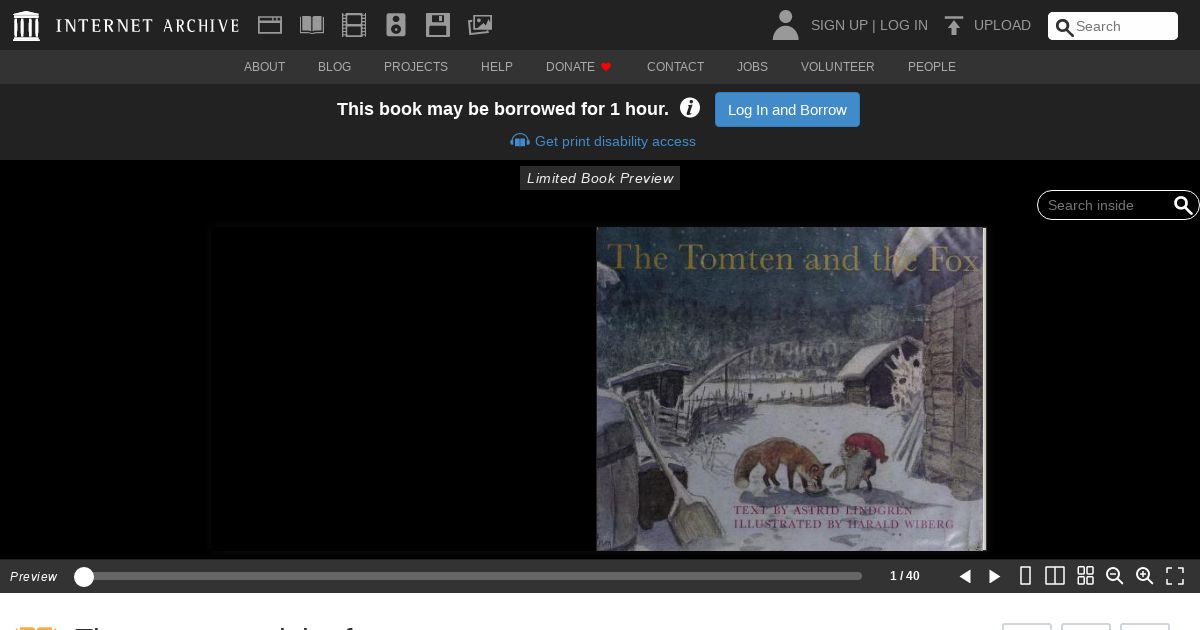1200x630 pixels.
Task: Open the BLOG menu item
Action: pos(334,67)
